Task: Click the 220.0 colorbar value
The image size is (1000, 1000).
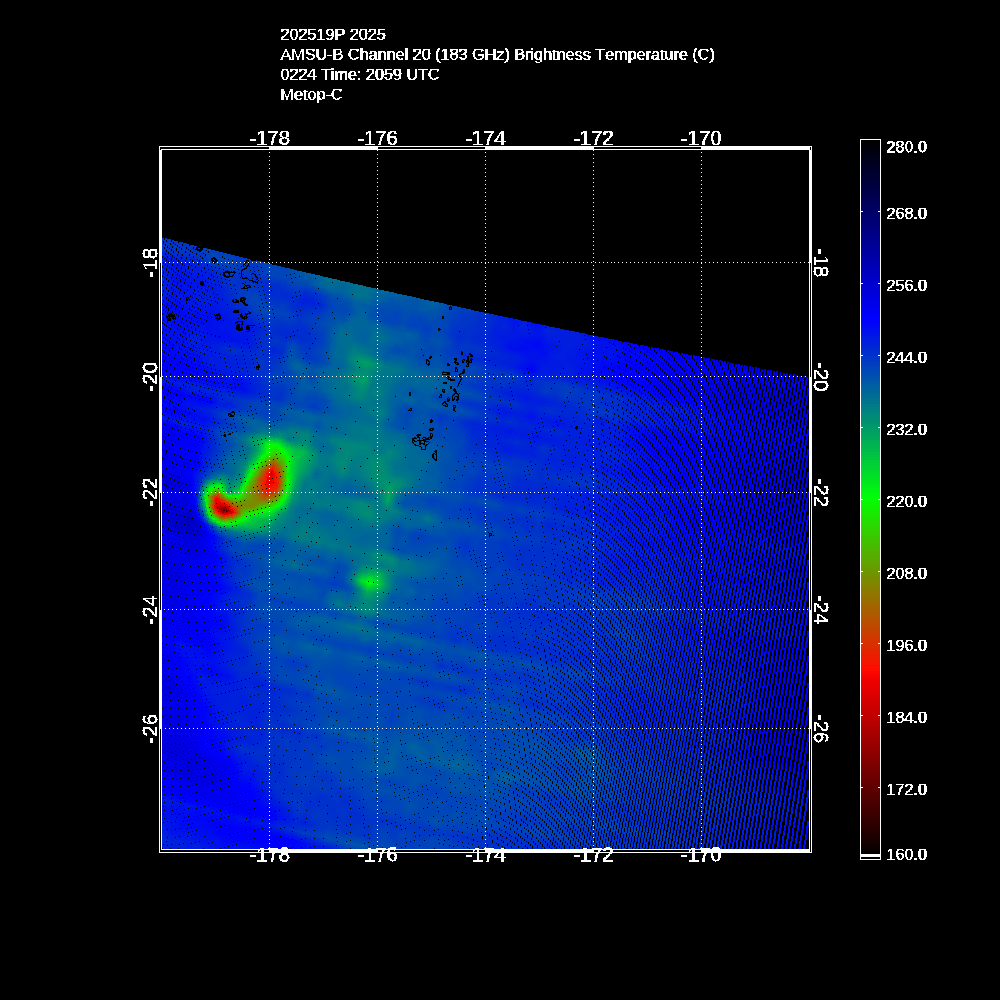Action: click(906, 501)
